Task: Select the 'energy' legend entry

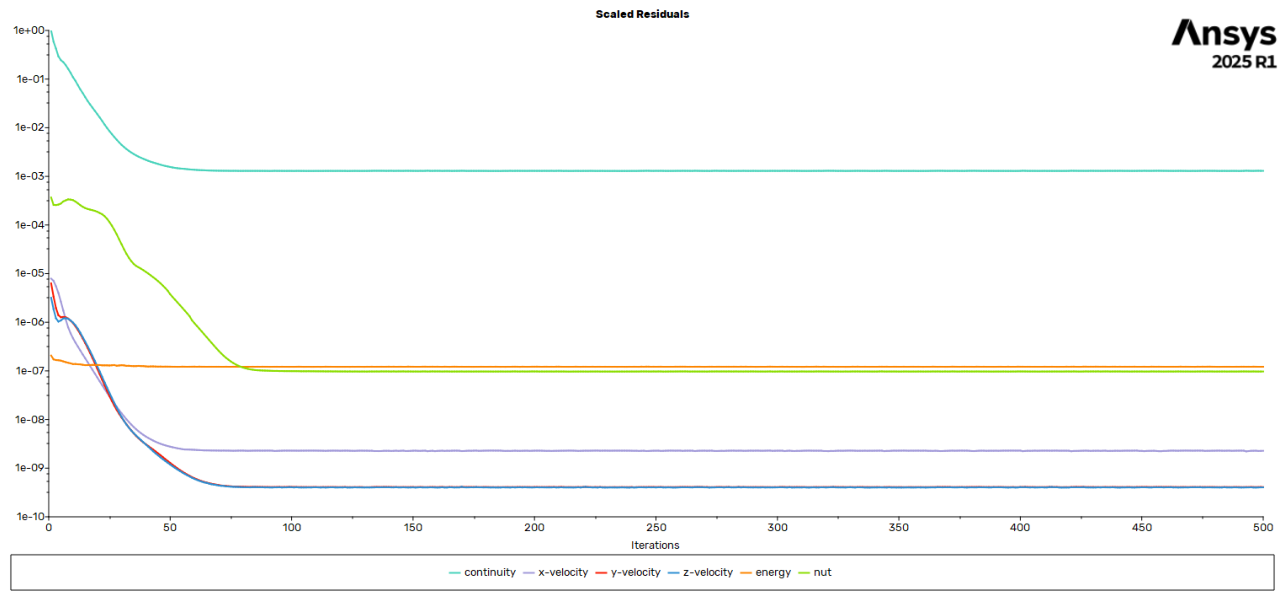Action: click(766, 572)
